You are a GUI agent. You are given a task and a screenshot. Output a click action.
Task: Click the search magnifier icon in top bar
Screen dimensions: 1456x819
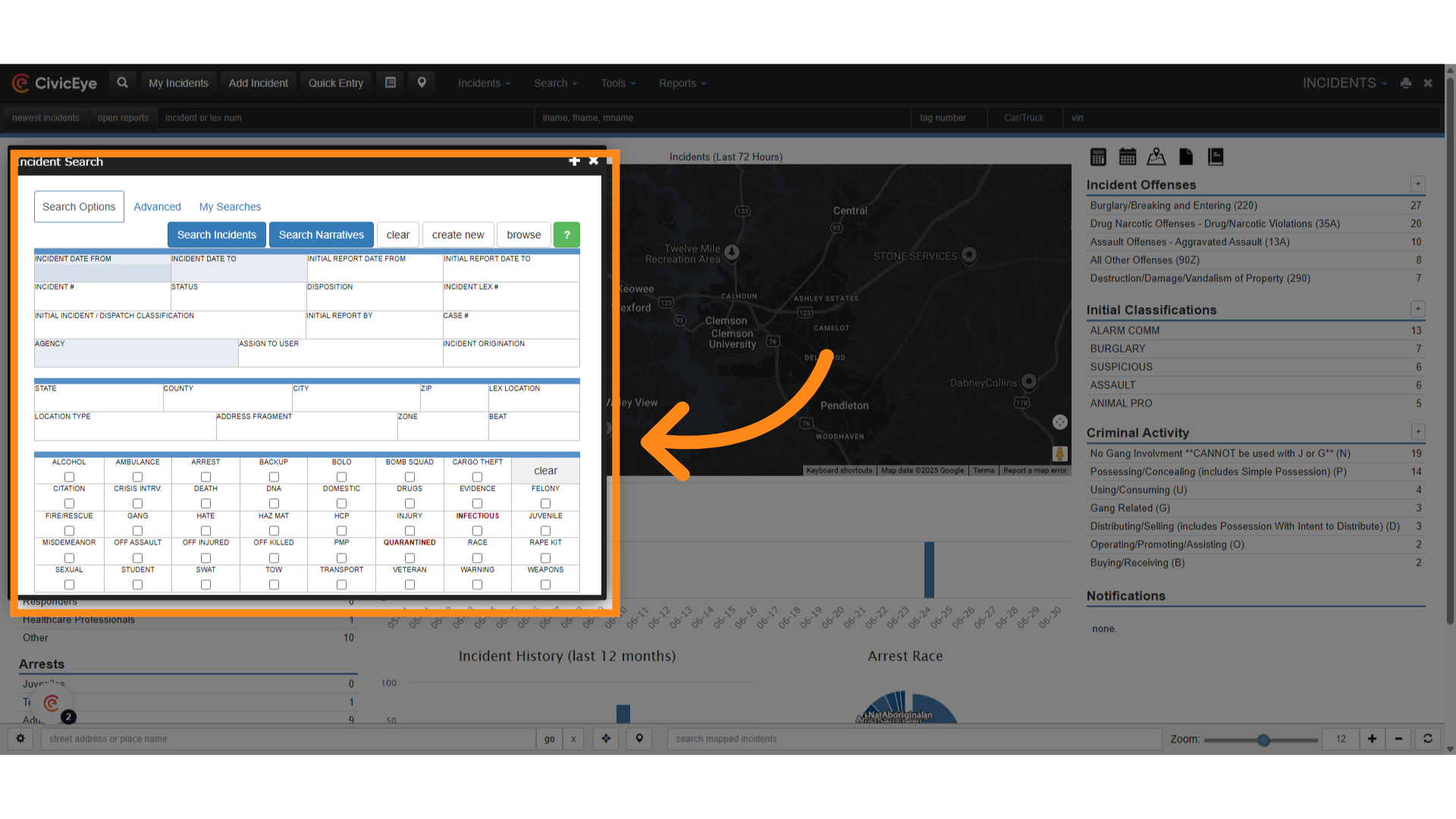122,83
